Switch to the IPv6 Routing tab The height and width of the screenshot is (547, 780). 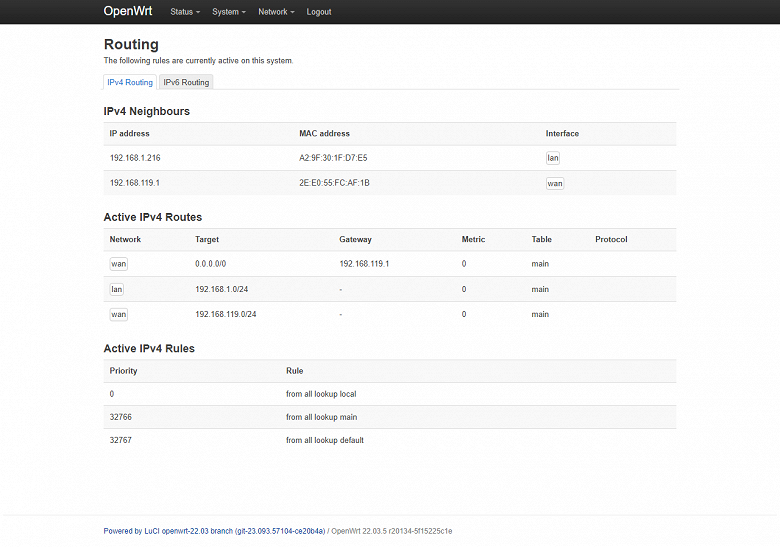point(186,82)
